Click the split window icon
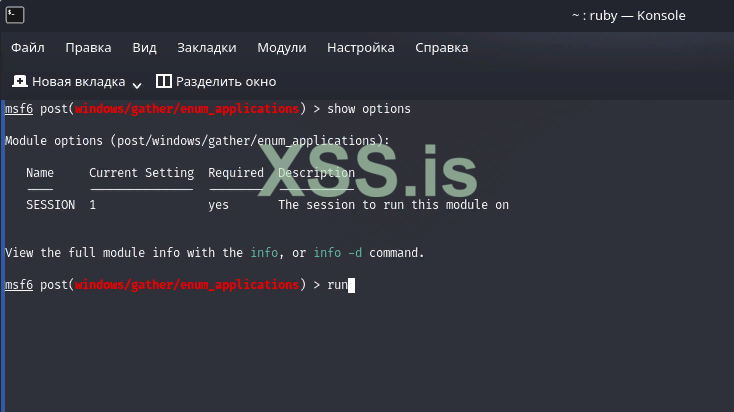This screenshot has width=734, height=412. click(163, 81)
